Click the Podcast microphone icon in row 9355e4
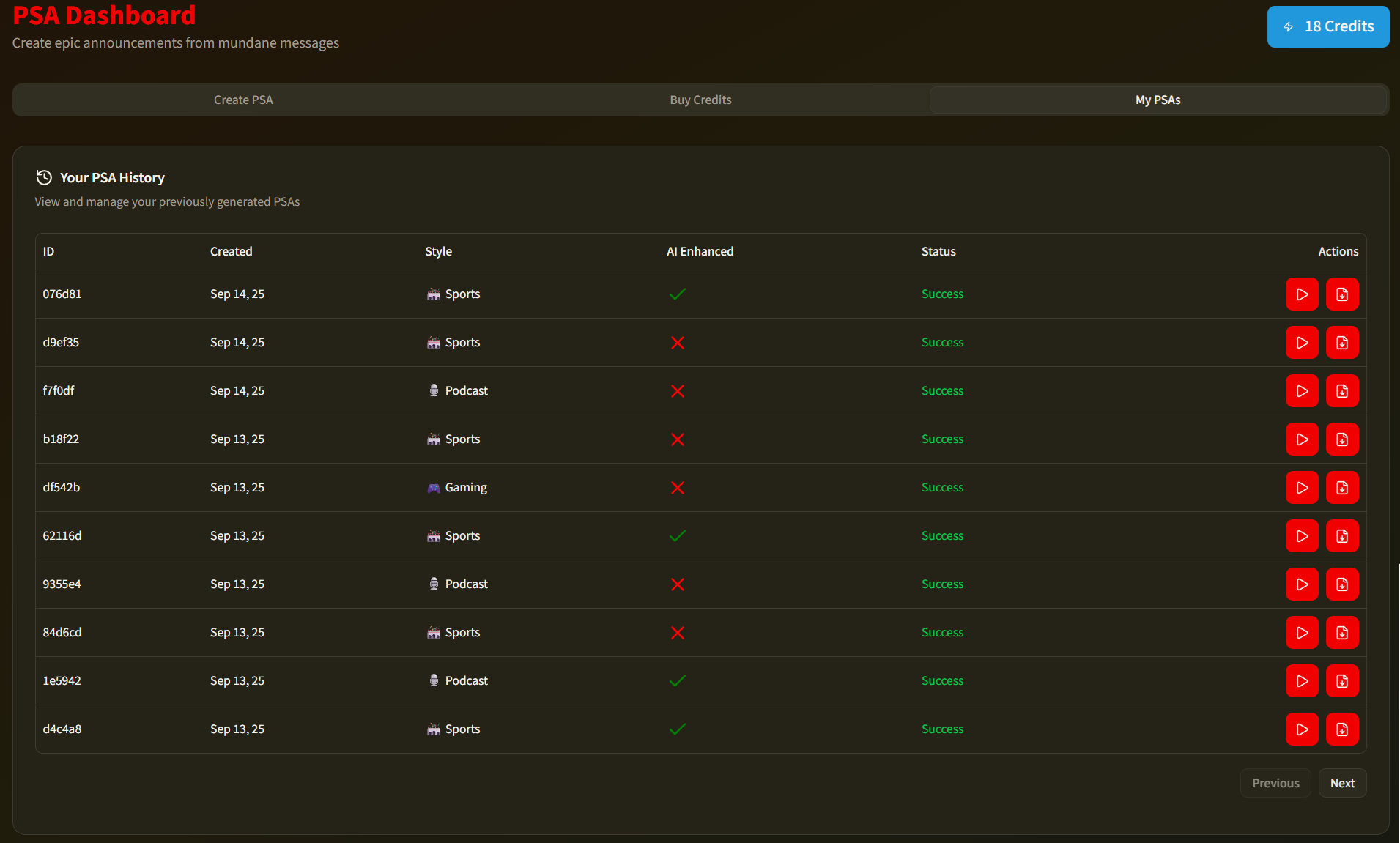This screenshot has height=843, width=1400. (x=434, y=584)
